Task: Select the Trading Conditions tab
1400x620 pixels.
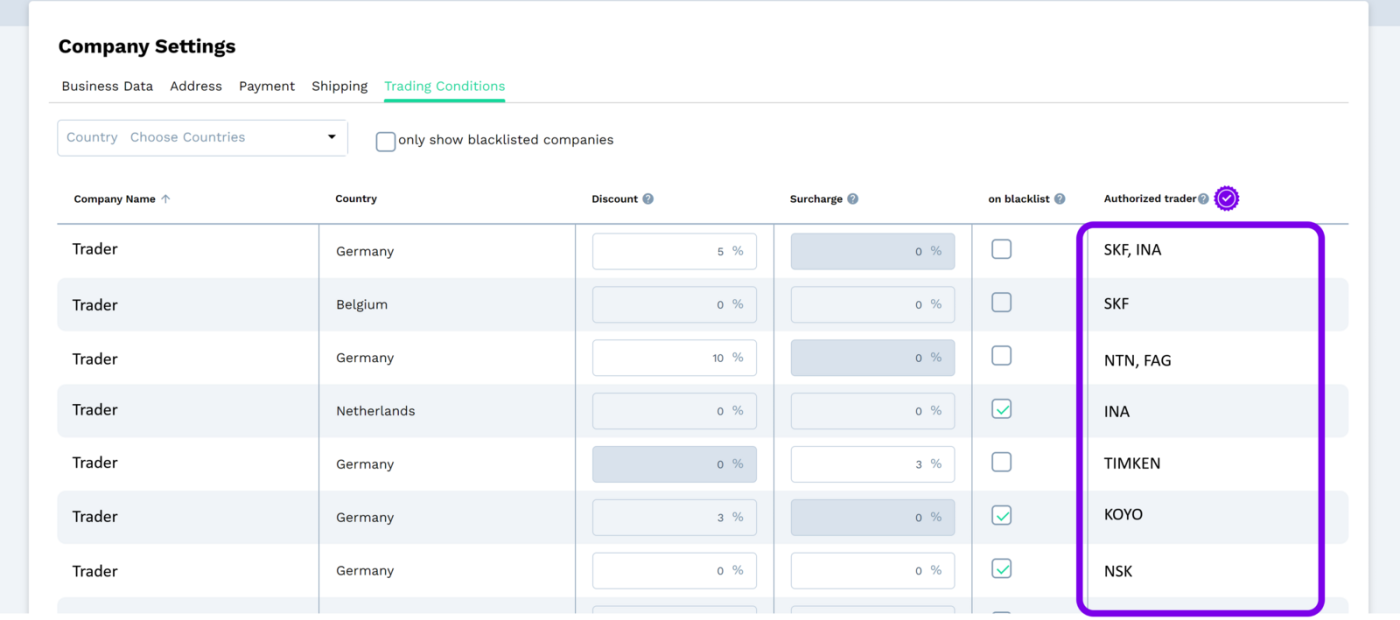Action: [x=445, y=86]
